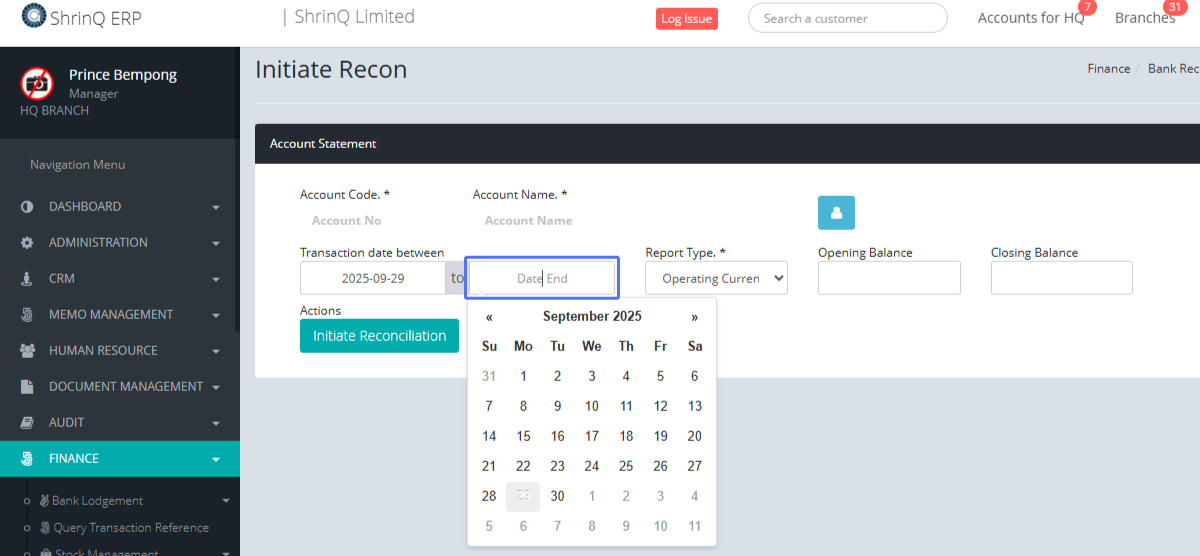This screenshot has height=556, width=1200.
Task: Go to previous month in calendar
Action: click(489, 317)
